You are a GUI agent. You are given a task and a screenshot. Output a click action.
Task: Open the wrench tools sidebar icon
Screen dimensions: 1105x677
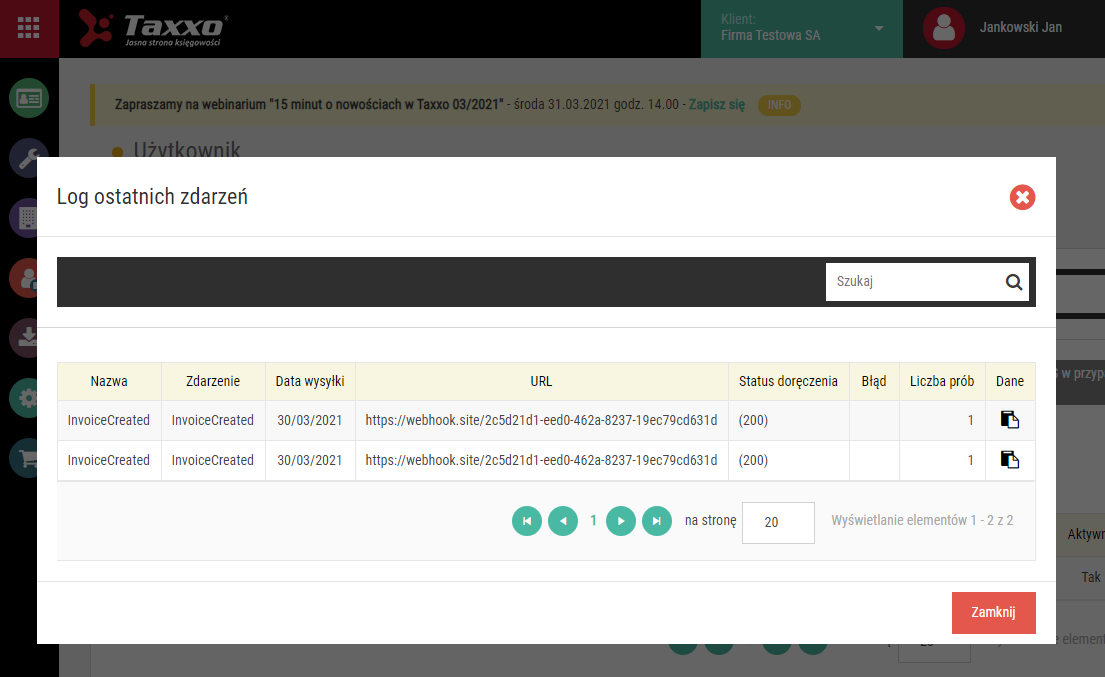(28, 158)
